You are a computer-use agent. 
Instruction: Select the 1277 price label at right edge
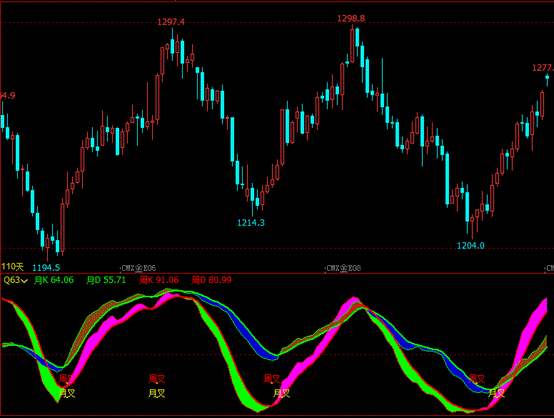pyautogui.click(x=543, y=68)
